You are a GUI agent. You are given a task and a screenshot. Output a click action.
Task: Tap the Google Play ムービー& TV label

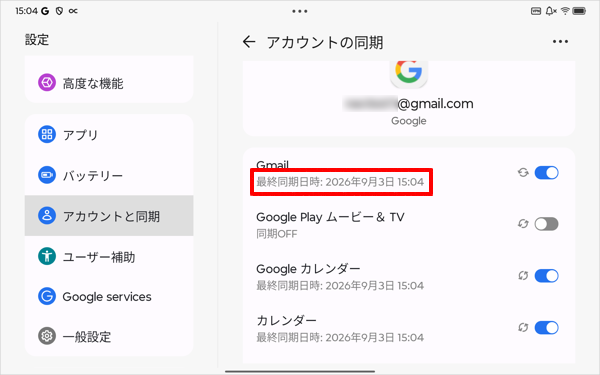pos(330,217)
